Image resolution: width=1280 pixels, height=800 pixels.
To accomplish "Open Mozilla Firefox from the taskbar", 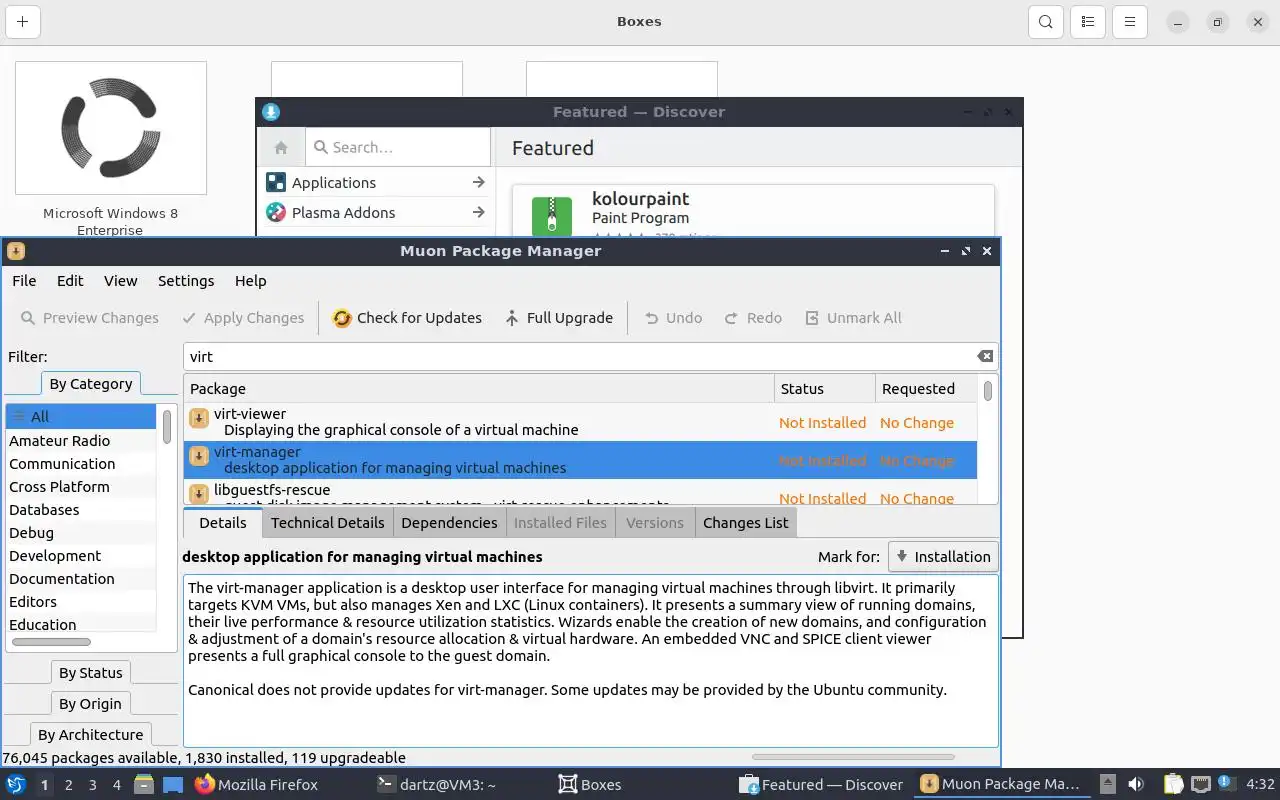I will (x=256, y=785).
